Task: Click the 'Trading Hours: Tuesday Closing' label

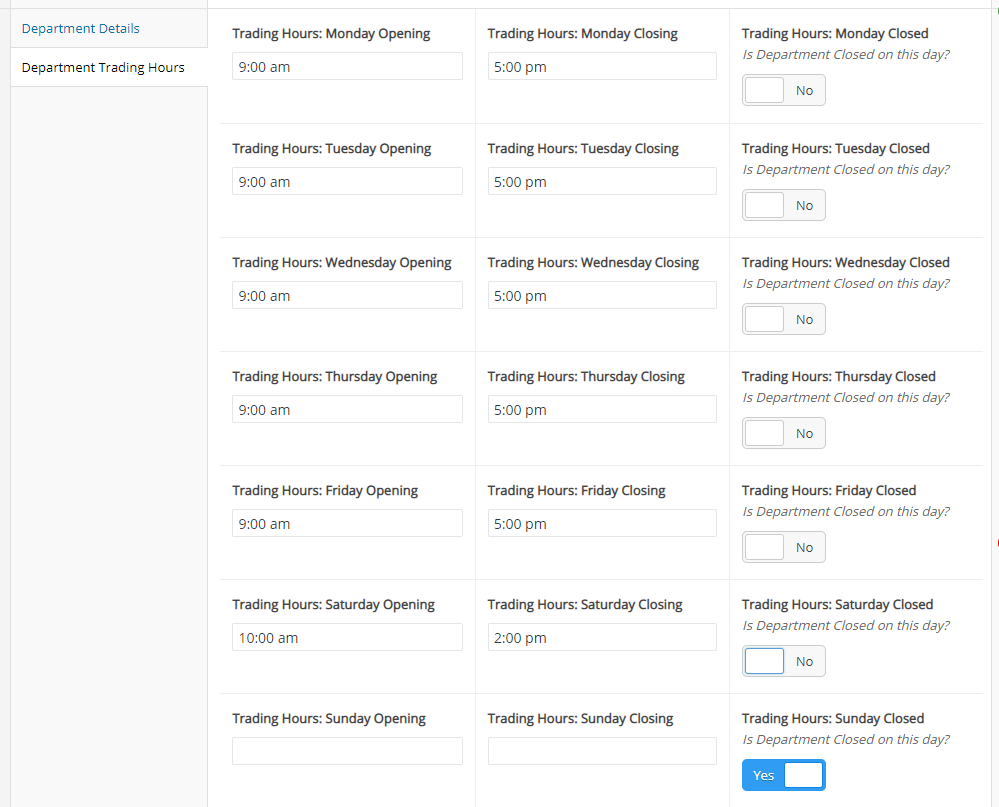Action: [x=583, y=148]
